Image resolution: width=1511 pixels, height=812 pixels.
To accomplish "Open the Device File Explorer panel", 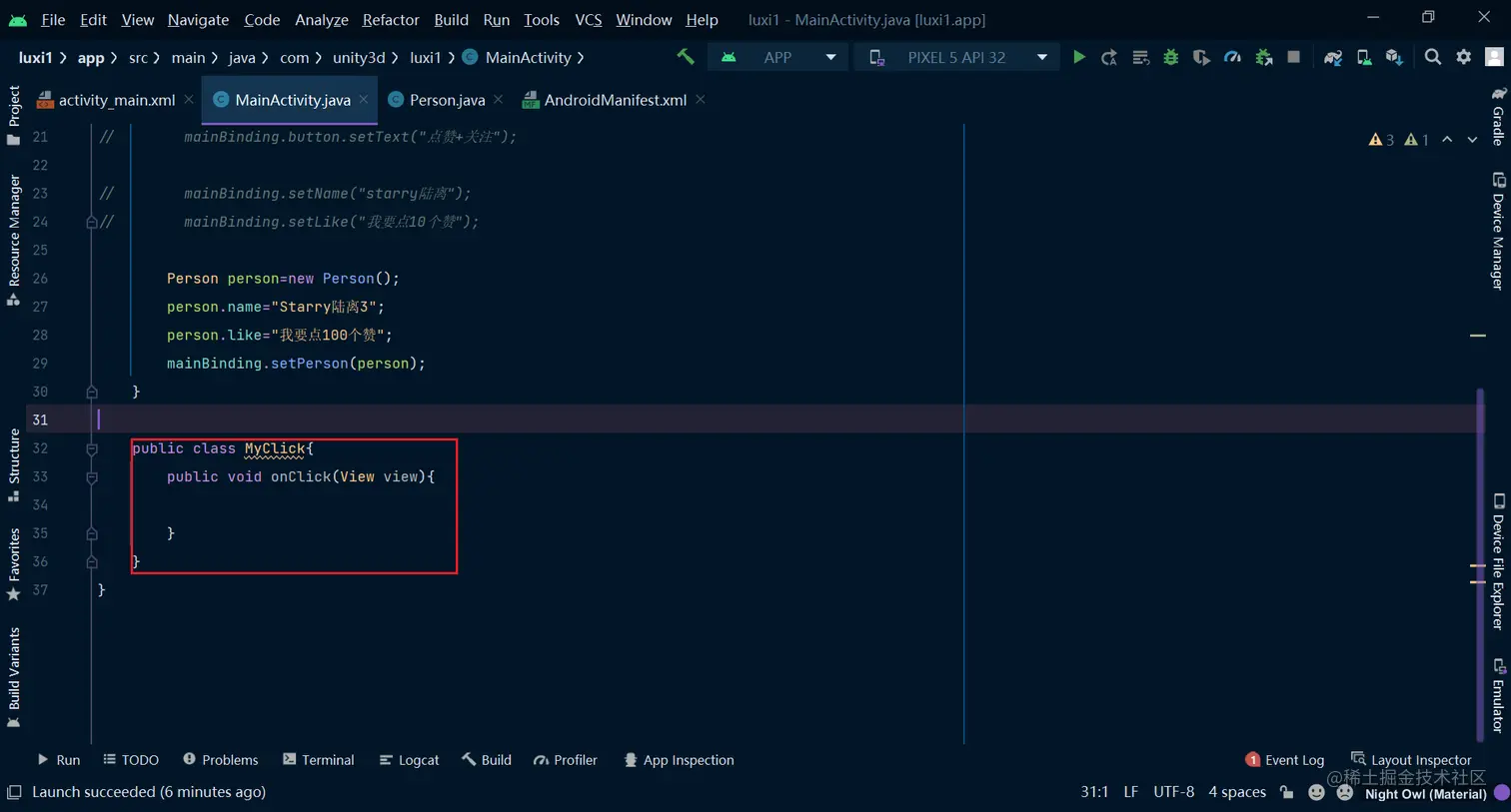I will [x=1498, y=561].
